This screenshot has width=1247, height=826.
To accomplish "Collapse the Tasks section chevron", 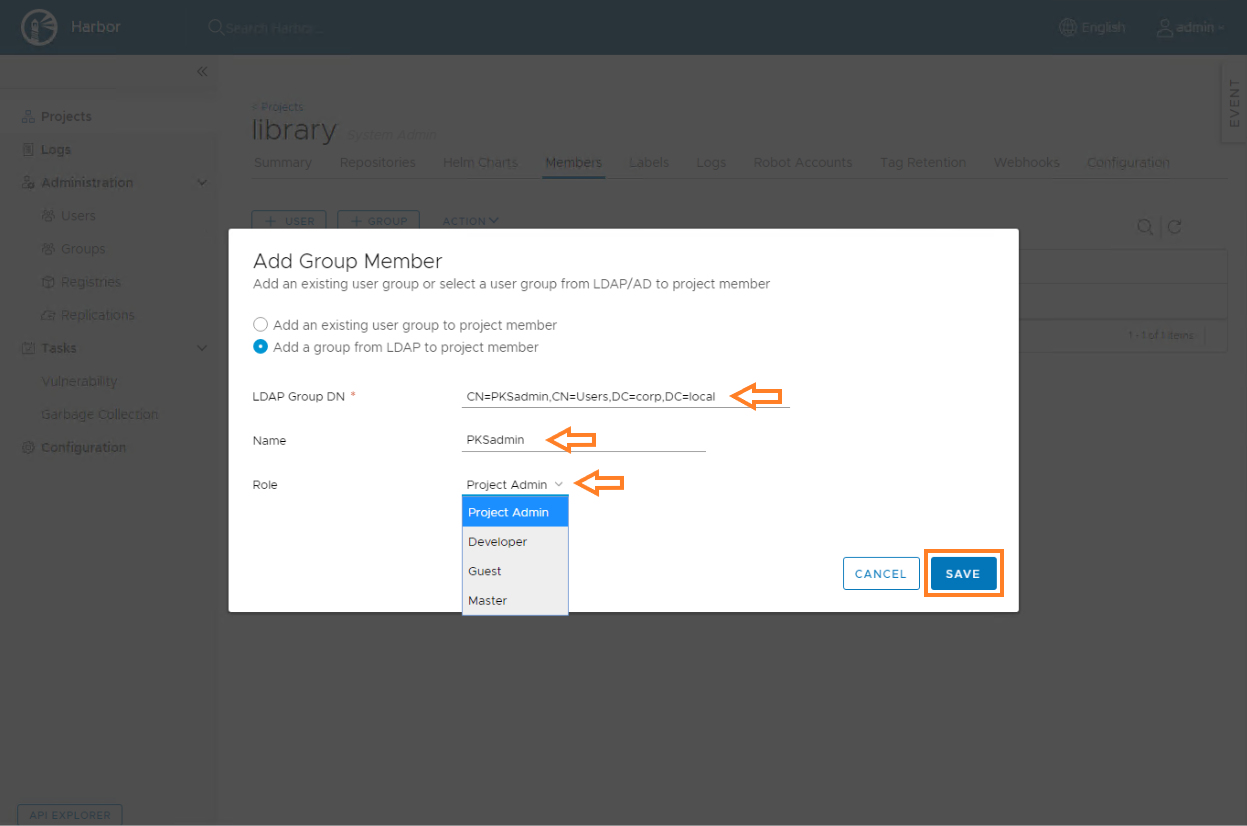I will pyautogui.click(x=202, y=348).
